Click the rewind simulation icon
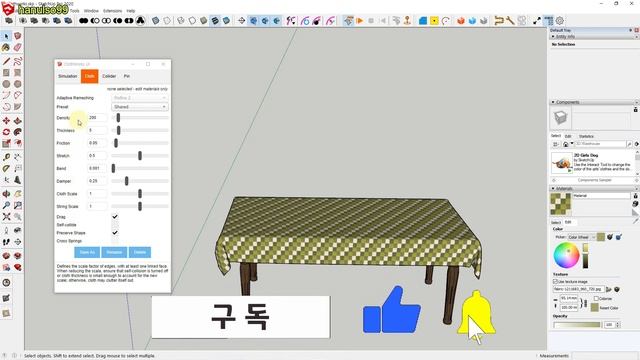 [x=383, y=20]
